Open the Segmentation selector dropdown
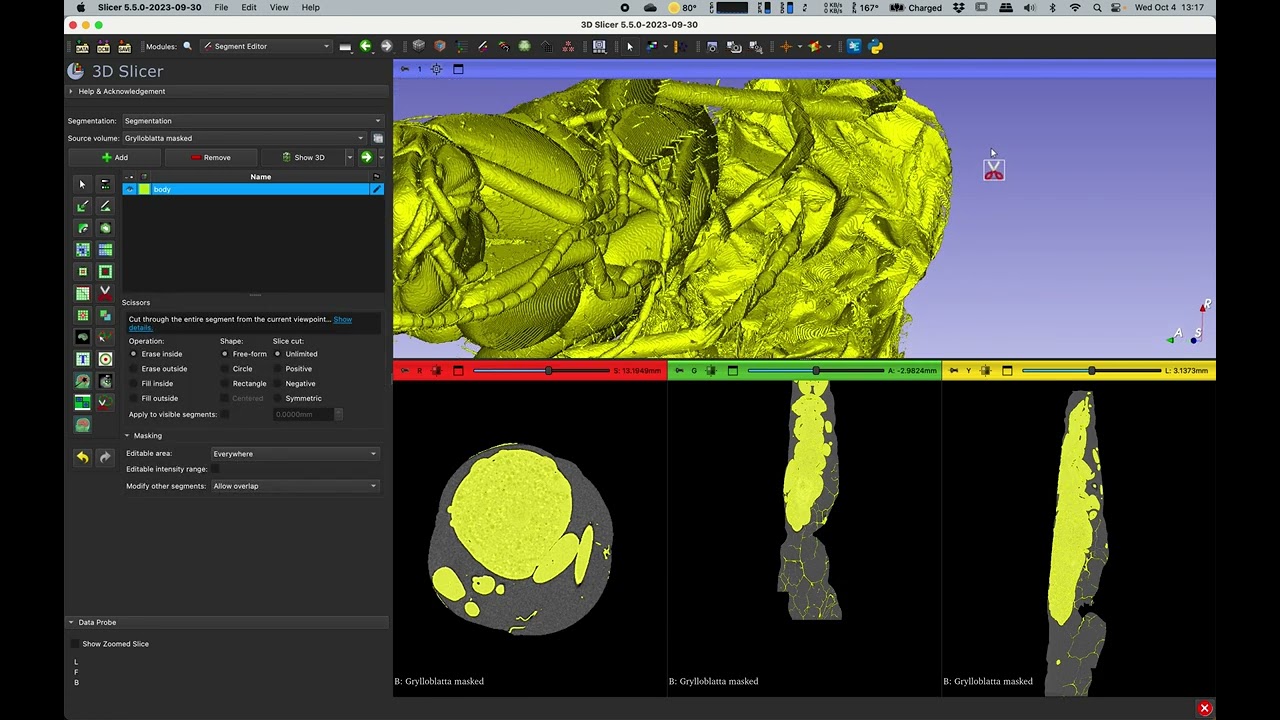This screenshot has width=1280, height=720. (x=252, y=121)
